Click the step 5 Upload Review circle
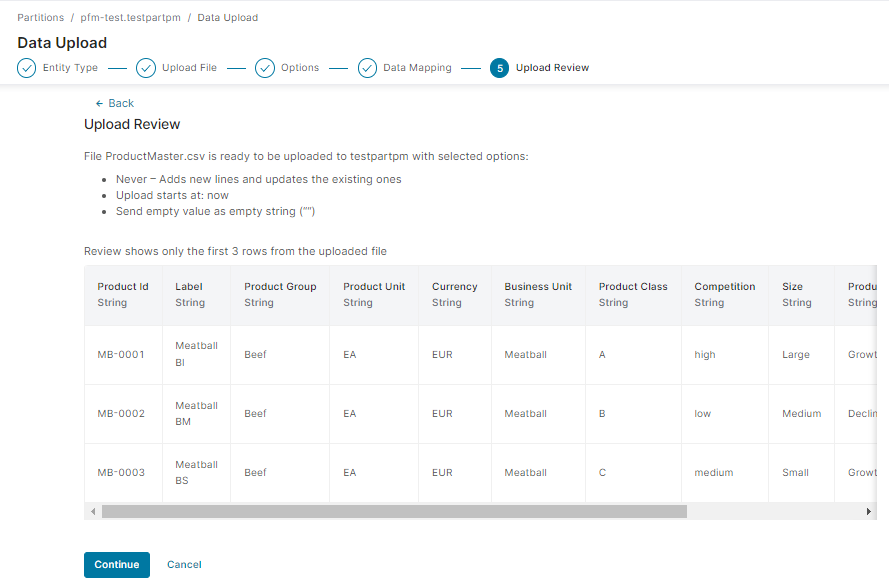Viewport: 889px width, 587px height. pyautogui.click(x=499, y=68)
